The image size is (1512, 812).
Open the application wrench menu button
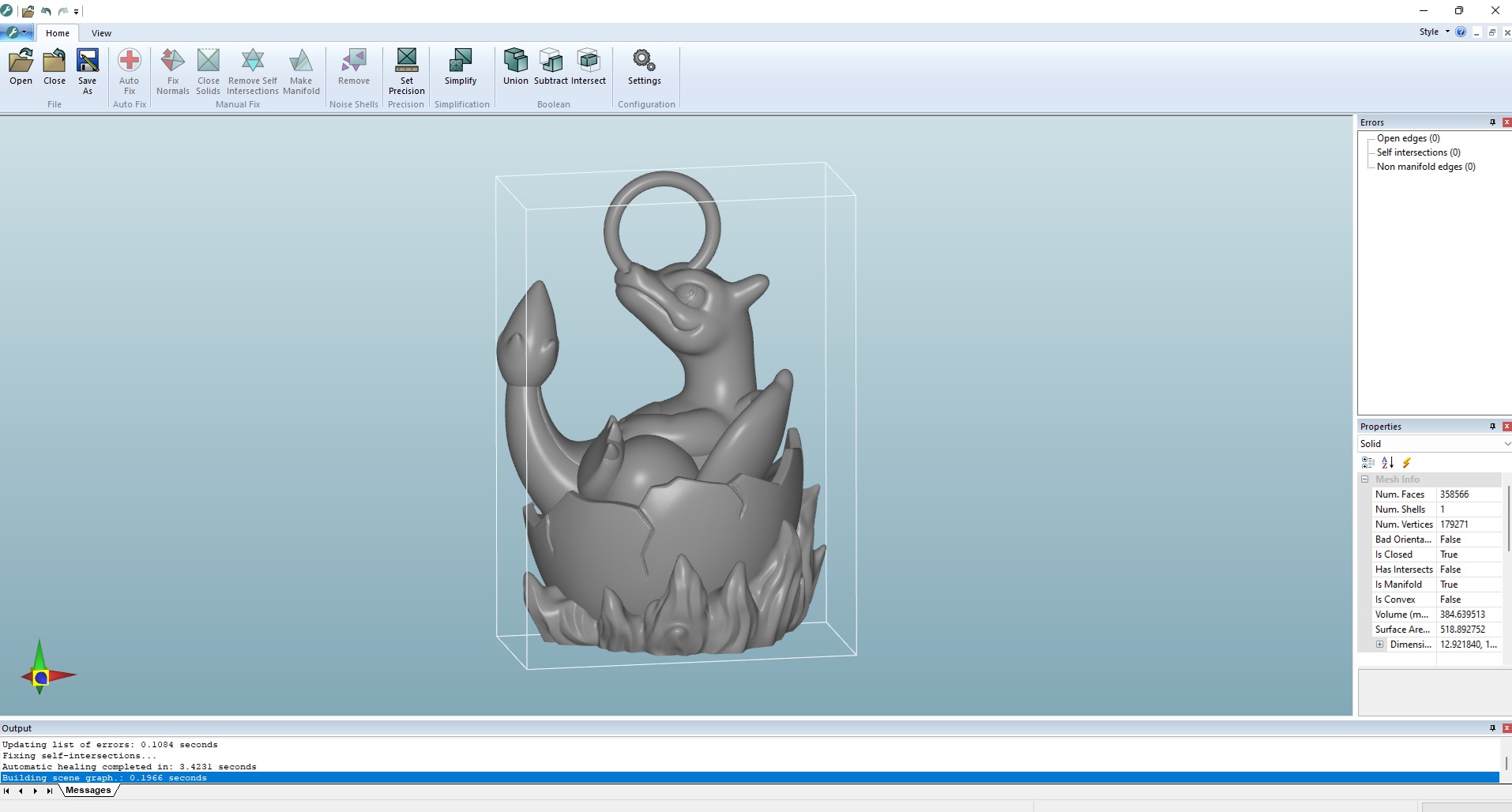click(x=16, y=32)
